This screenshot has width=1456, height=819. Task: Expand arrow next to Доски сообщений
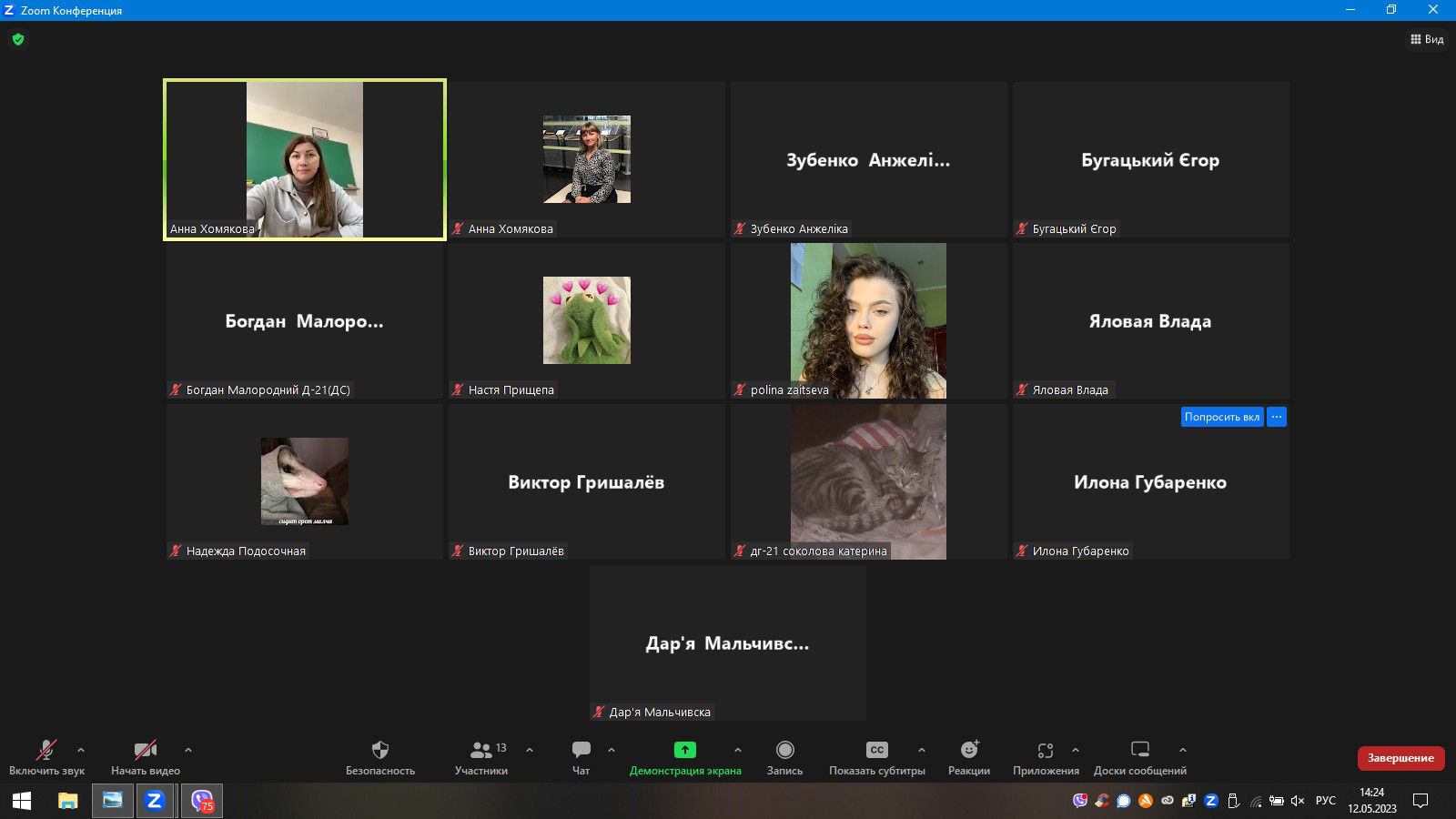[1183, 750]
